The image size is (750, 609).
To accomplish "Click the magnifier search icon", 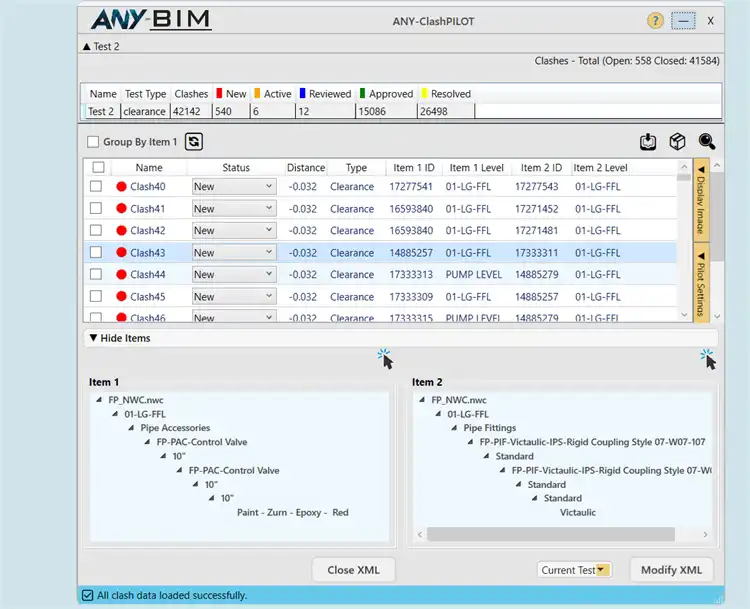I will (x=706, y=142).
